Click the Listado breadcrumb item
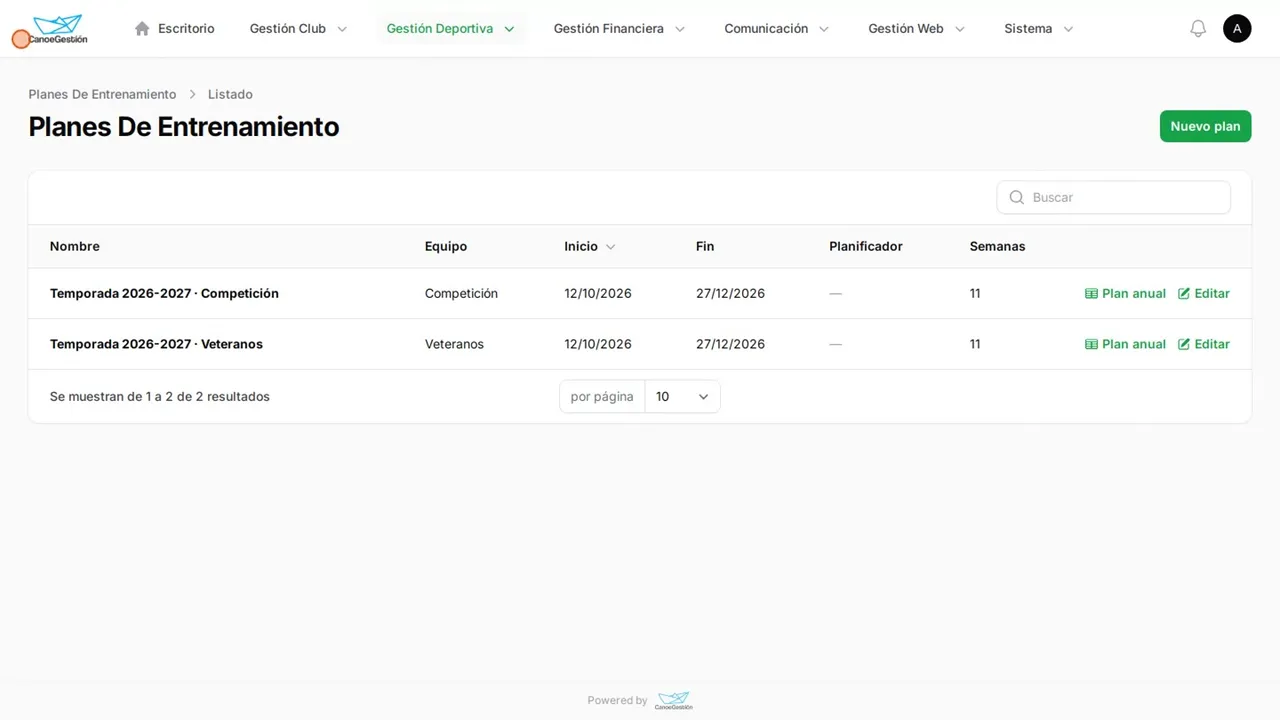 click(x=230, y=94)
